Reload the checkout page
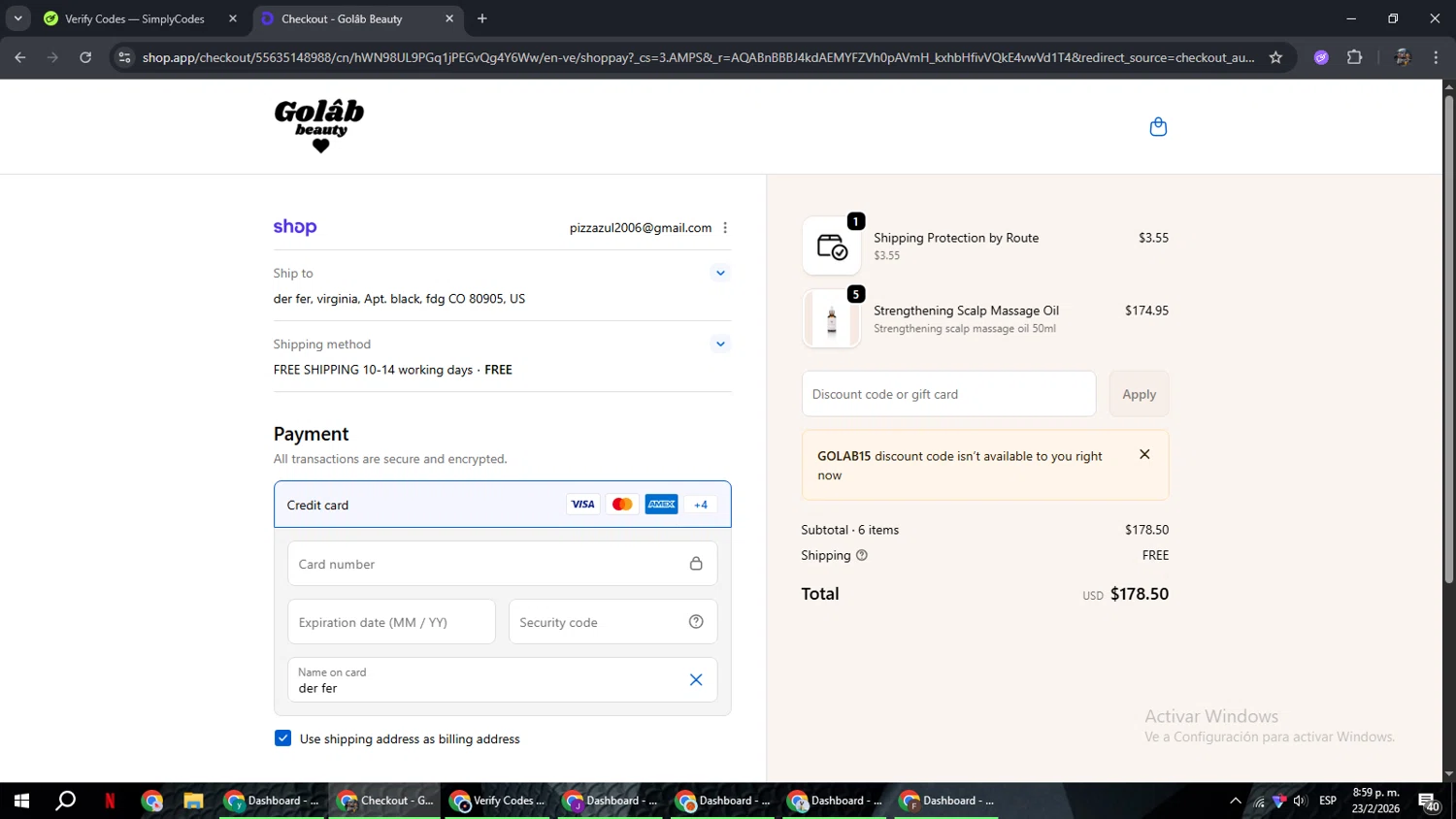The image size is (1456, 819). click(85, 57)
